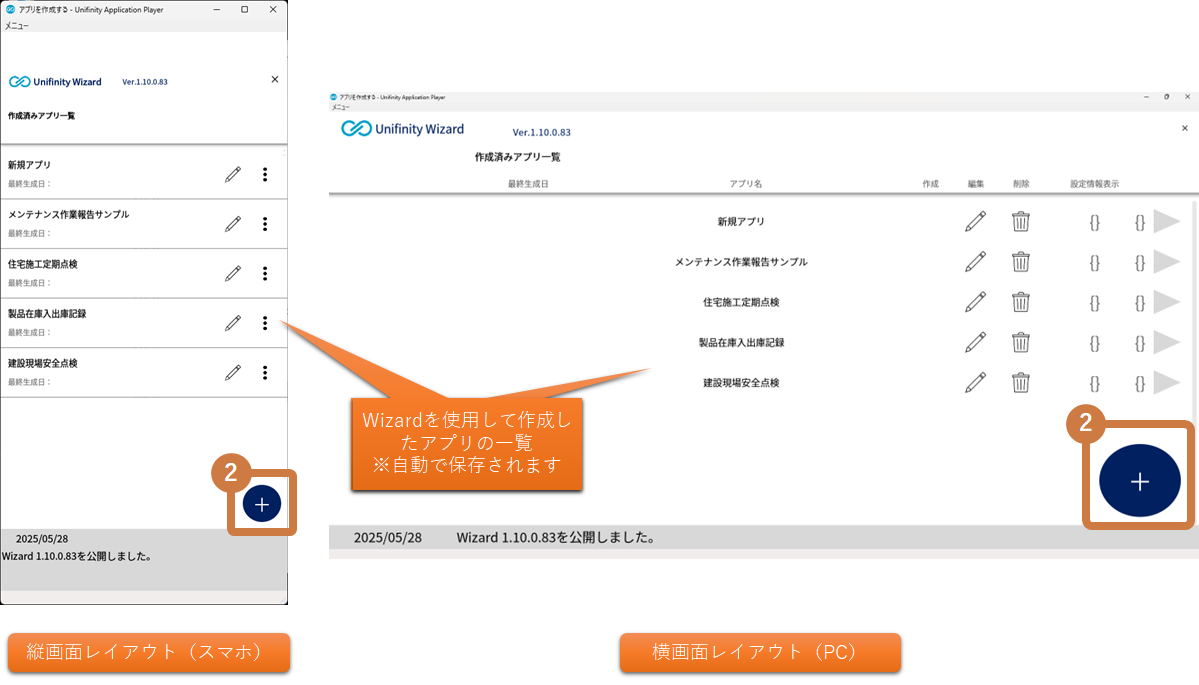Click the gray play triangle for 製品在庫入出庫記録

click(x=1166, y=342)
